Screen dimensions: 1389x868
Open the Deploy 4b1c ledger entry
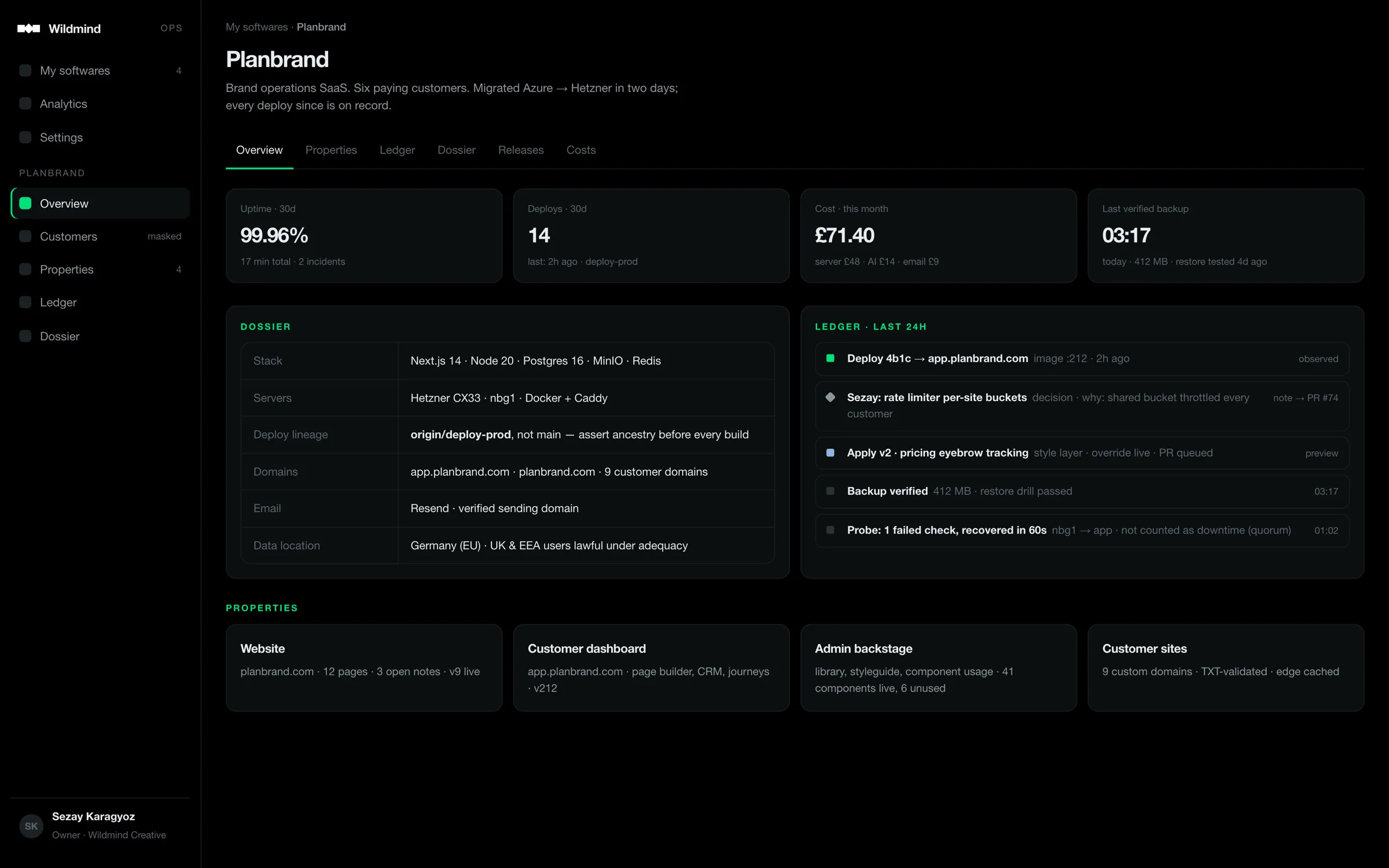1082,359
